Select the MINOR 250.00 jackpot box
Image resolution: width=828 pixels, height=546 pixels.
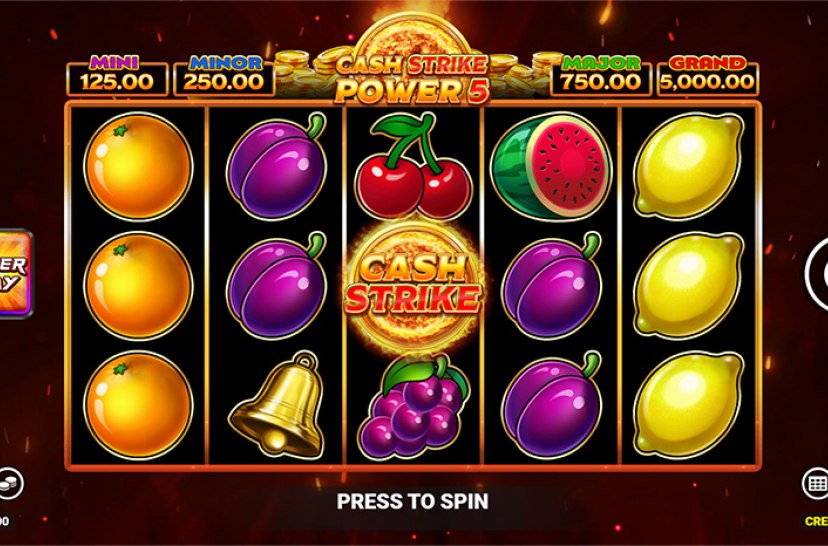(x=224, y=76)
